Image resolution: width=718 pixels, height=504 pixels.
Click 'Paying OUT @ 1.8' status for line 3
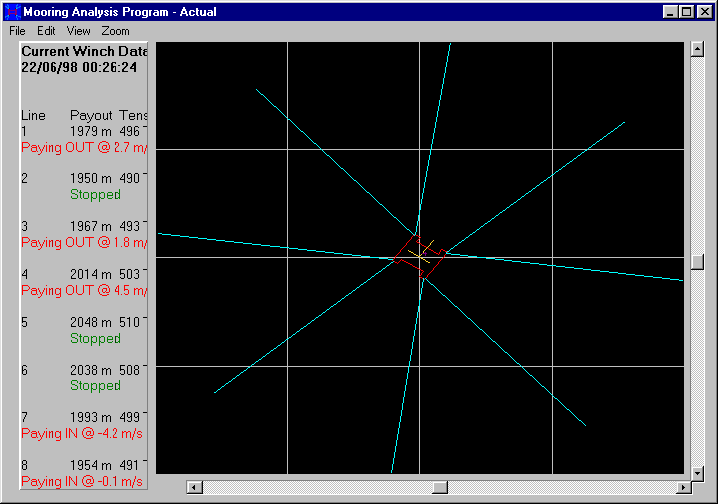tap(84, 242)
